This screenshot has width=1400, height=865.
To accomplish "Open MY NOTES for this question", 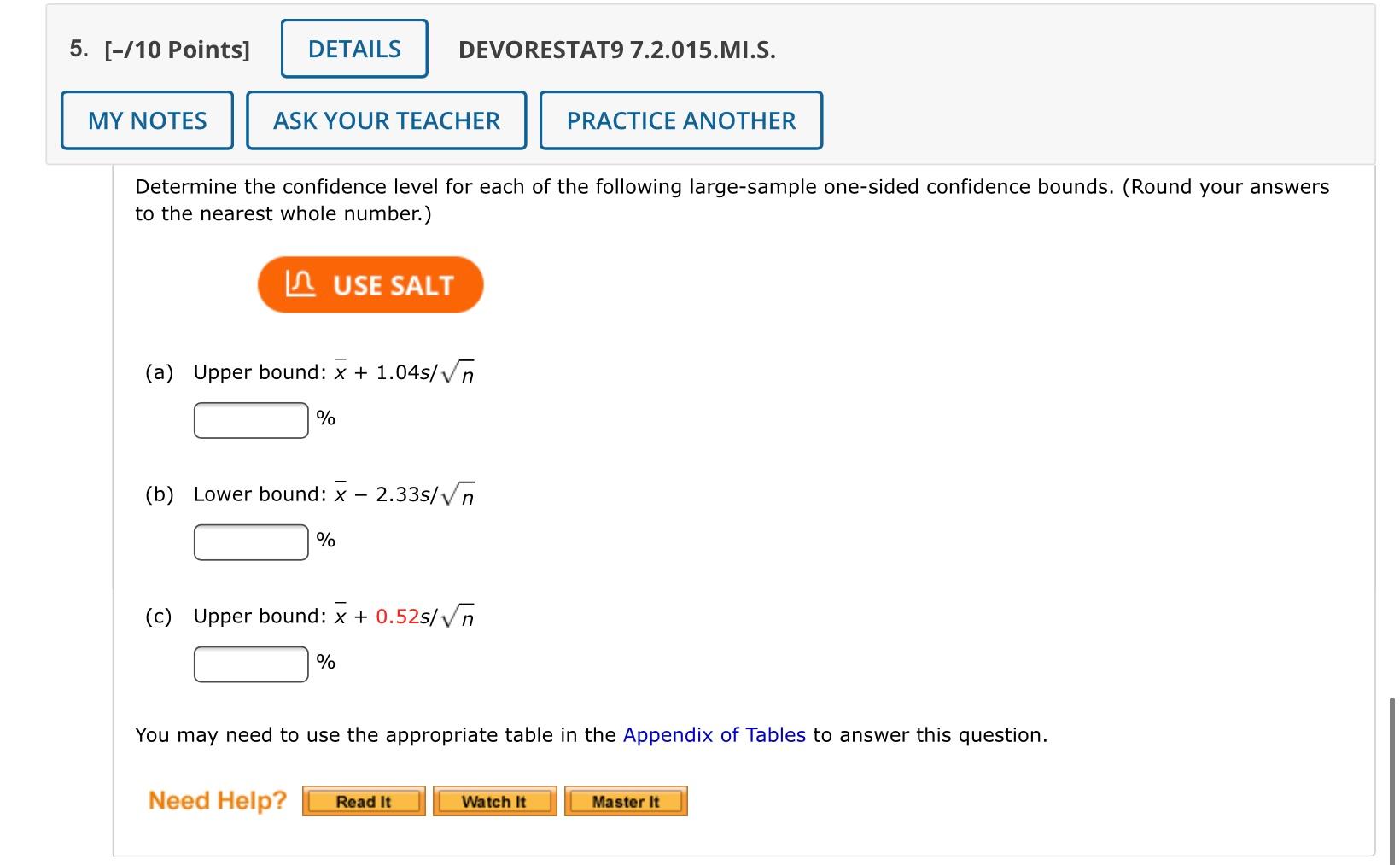I will click(x=146, y=120).
